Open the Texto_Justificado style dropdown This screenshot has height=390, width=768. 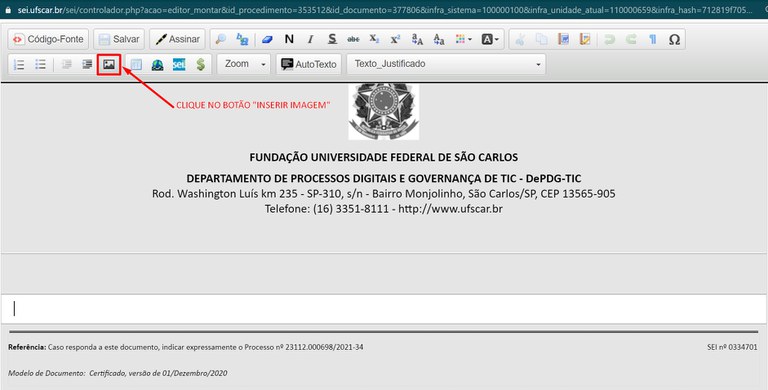[446, 64]
